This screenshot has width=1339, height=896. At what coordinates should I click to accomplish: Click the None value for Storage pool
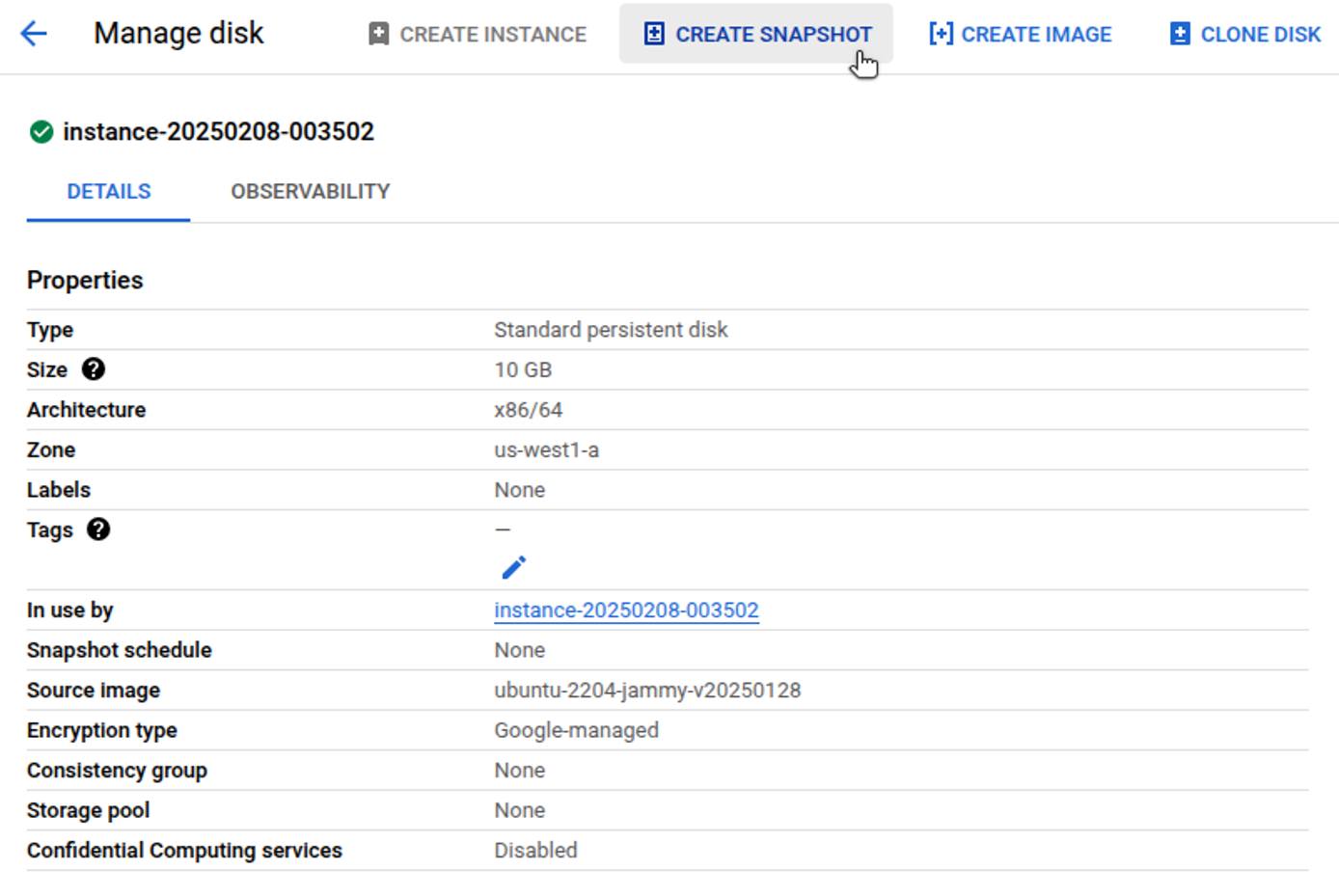[x=520, y=810]
